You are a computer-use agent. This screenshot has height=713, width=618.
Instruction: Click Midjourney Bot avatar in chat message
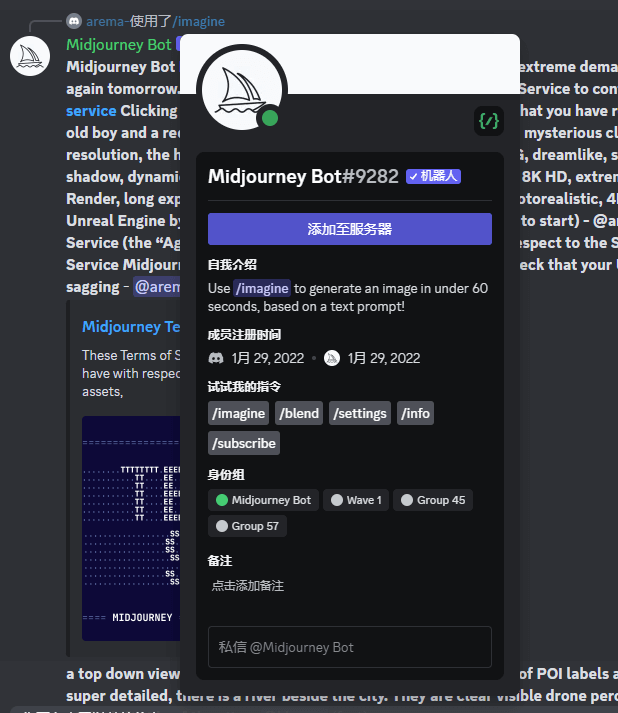pyautogui.click(x=30, y=56)
